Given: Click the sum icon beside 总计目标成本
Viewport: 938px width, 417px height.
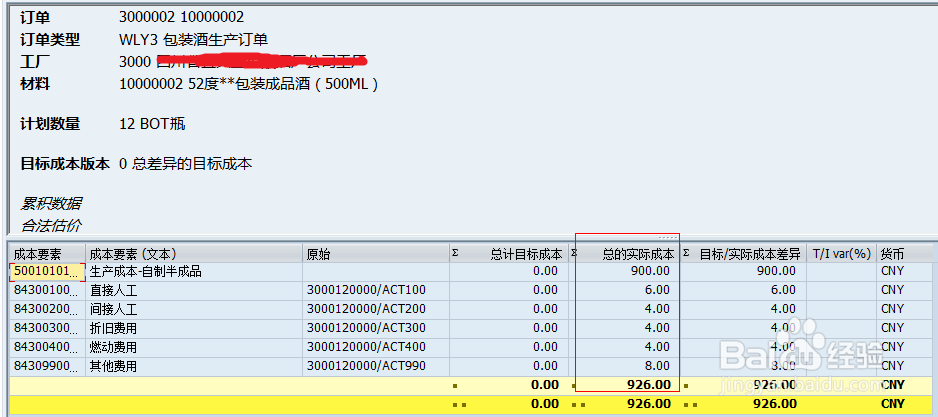Looking at the screenshot, I should (455, 252).
